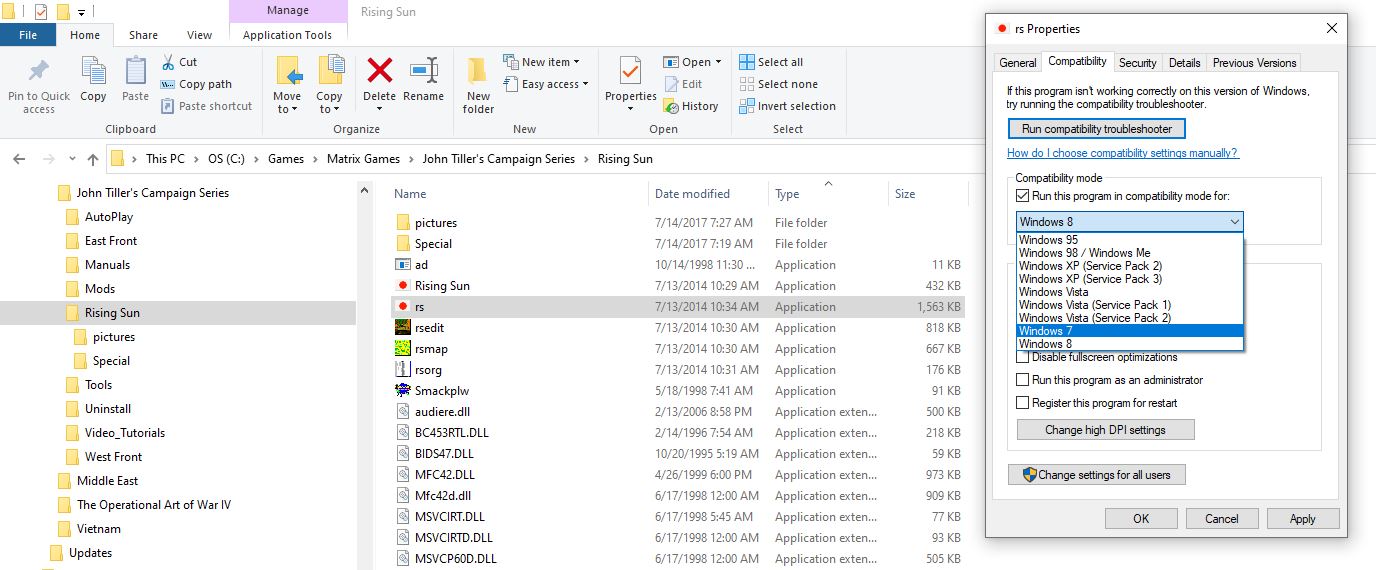Screen dimensions: 1376x570
Task: Open the Quick Access Toolbar customize arrow
Action: [82, 12]
